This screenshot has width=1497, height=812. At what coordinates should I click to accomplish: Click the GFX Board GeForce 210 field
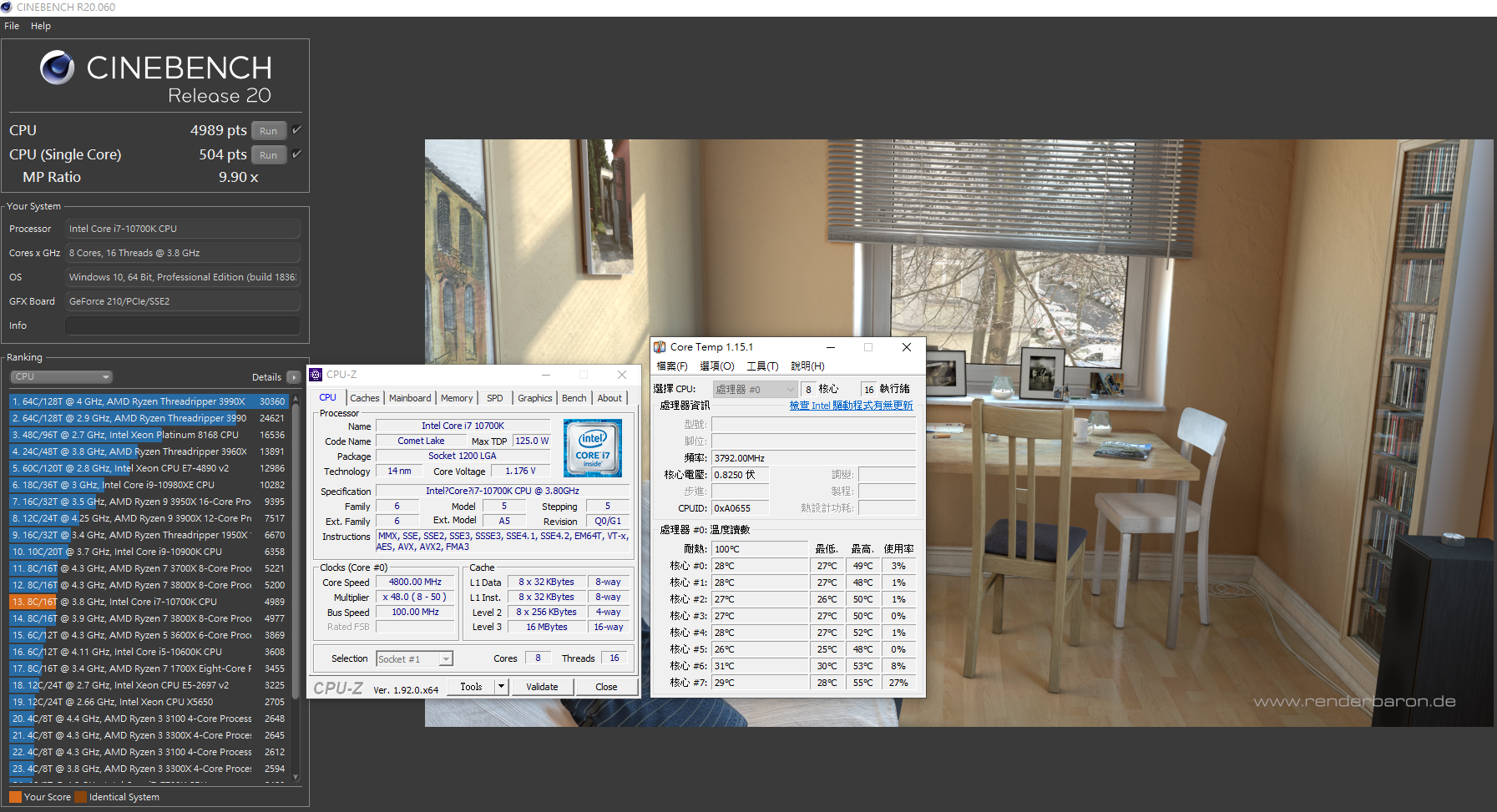point(183,301)
